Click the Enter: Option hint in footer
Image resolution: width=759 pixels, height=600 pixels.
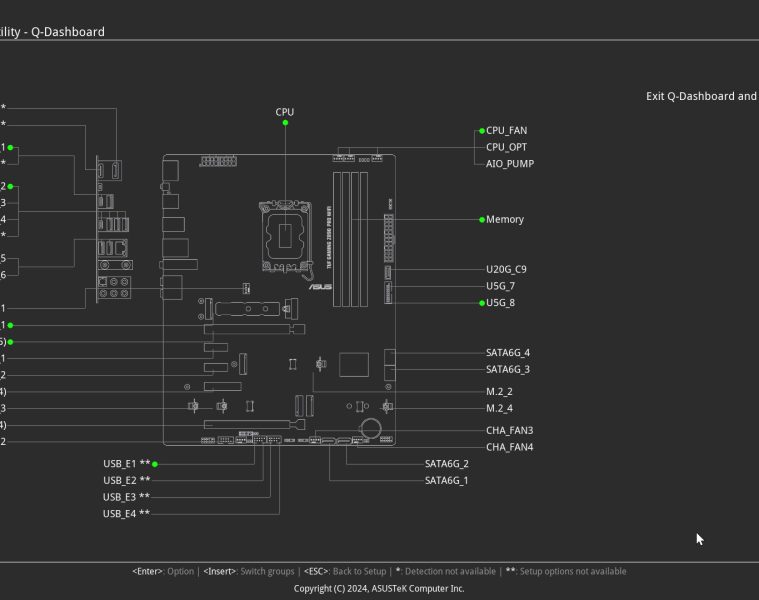[163, 571]
